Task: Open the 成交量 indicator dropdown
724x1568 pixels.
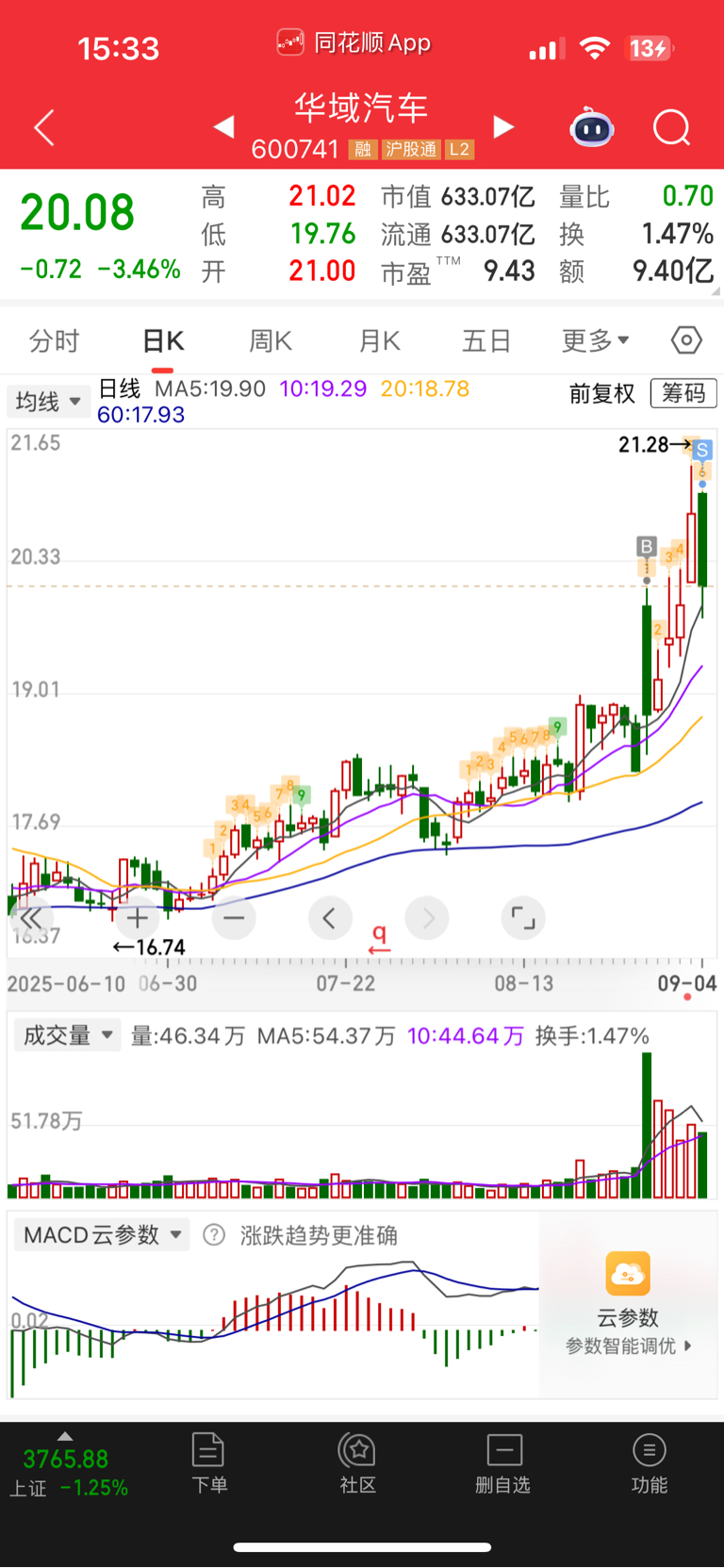Action: tap(67, 1035)
